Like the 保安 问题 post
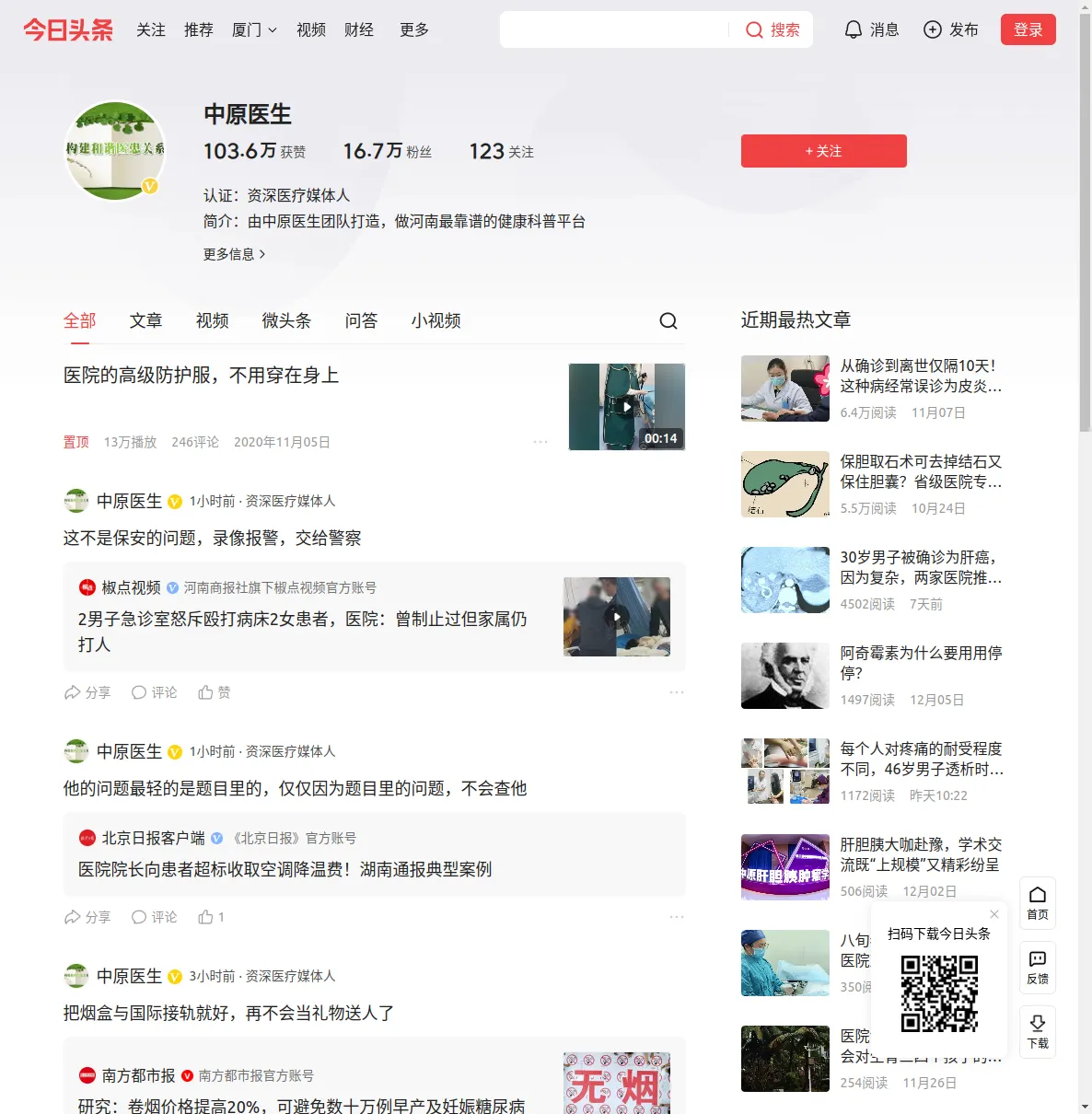 (215, 692)
